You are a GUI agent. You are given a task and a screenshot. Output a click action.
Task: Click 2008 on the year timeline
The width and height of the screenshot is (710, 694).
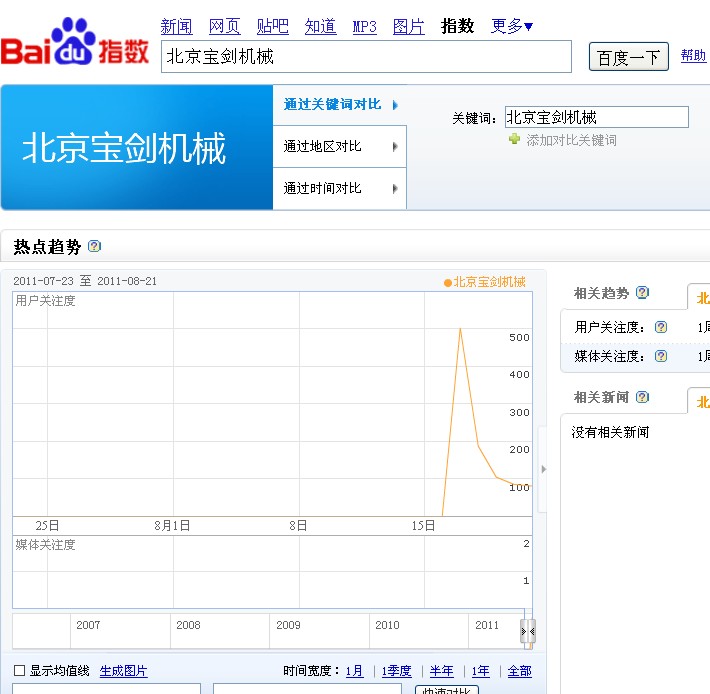188,625
